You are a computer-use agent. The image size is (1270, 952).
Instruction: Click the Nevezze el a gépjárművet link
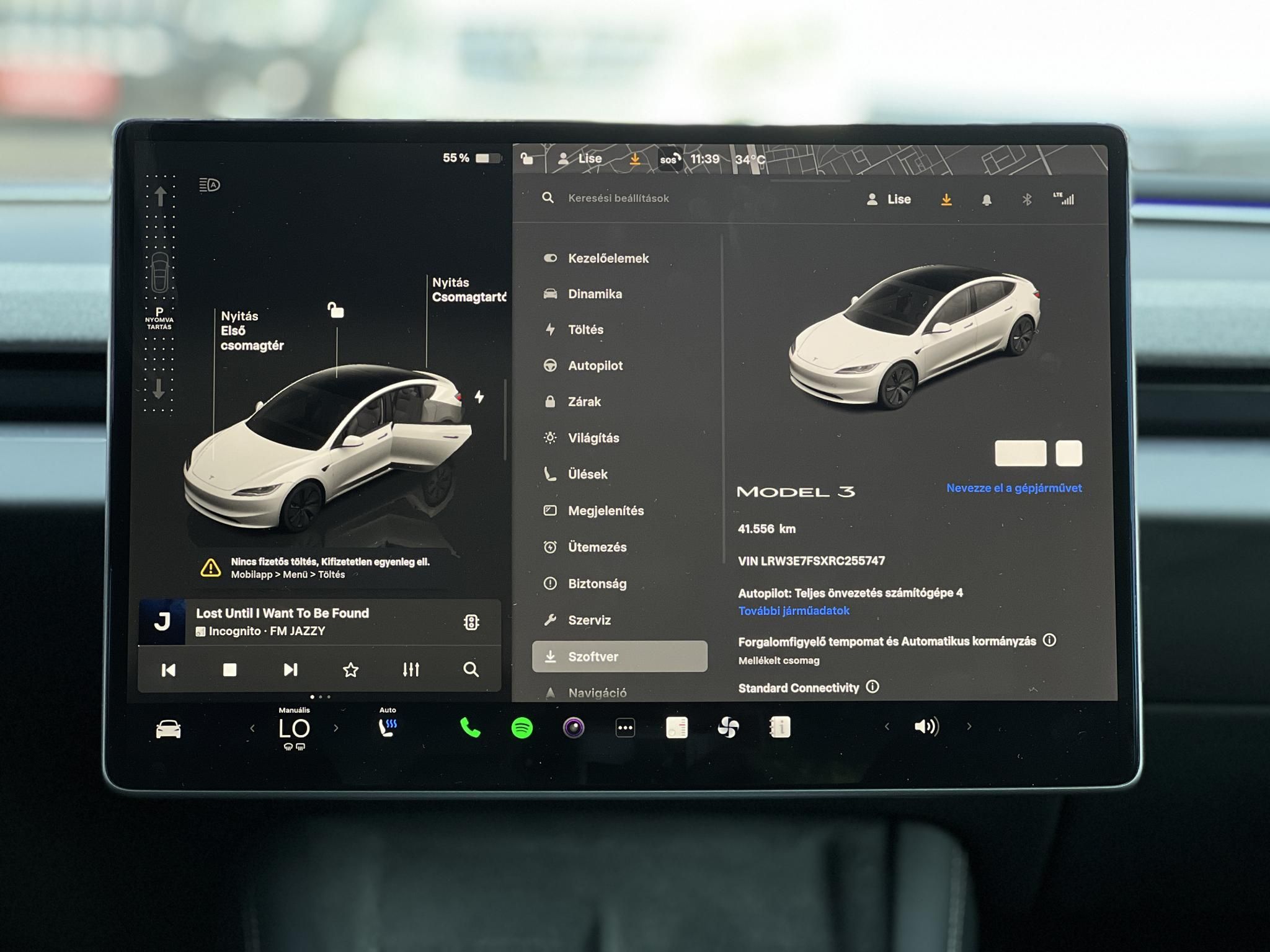(1014, 488)
